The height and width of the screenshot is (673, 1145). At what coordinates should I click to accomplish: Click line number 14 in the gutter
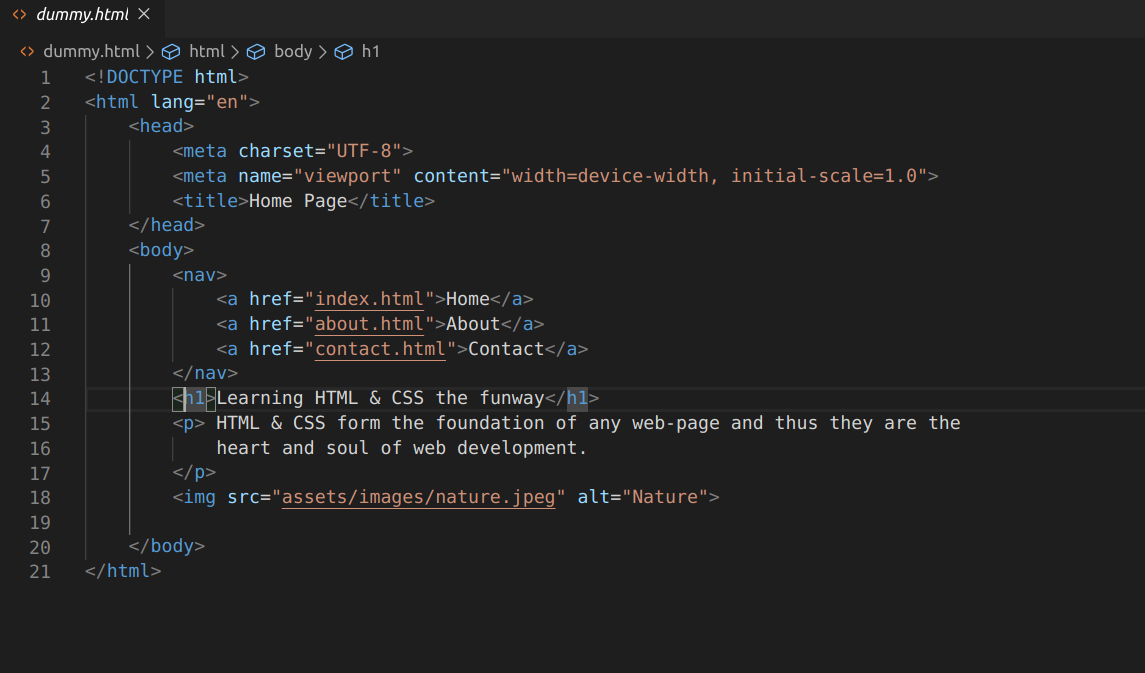click(40, 399)
